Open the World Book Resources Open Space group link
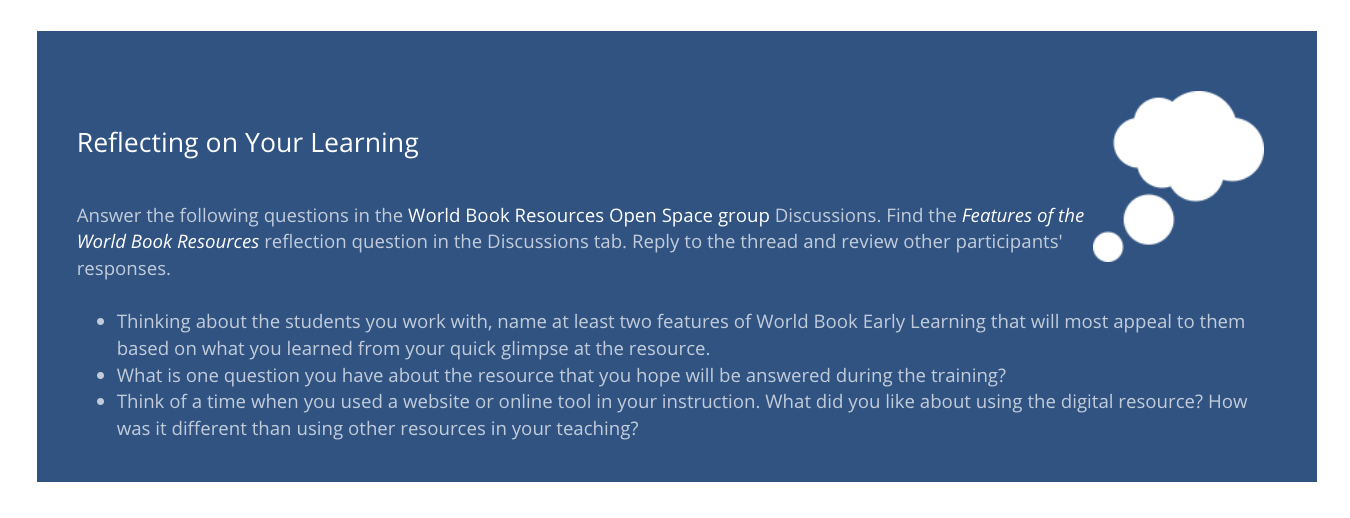 [x=589, y=215]
